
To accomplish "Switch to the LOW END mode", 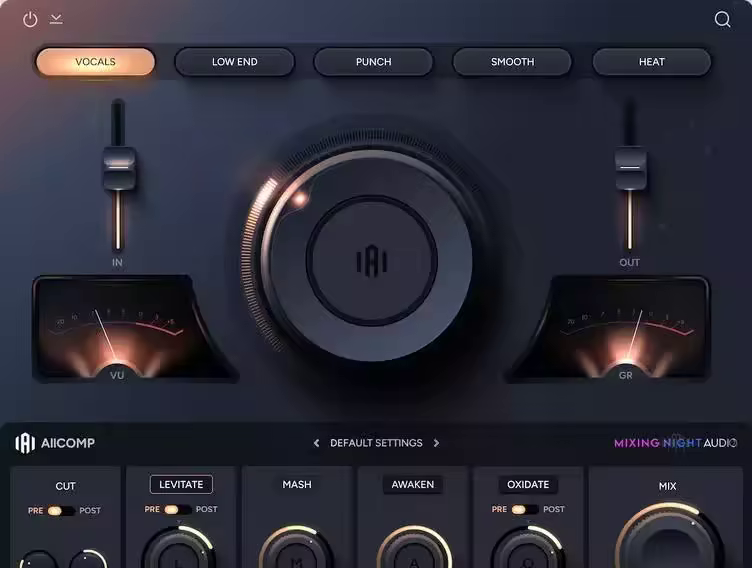I will click(234, 62).
